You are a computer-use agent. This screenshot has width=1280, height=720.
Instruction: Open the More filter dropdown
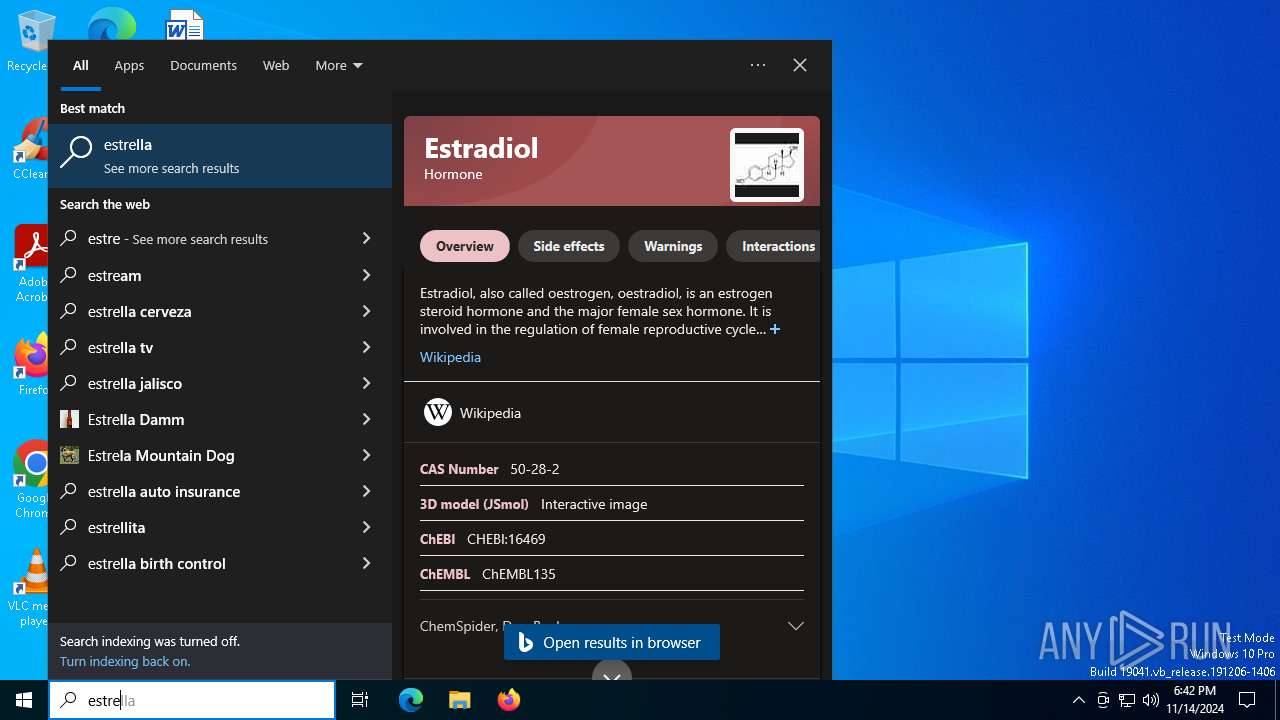pyautogui.click(x=339, y=65)
